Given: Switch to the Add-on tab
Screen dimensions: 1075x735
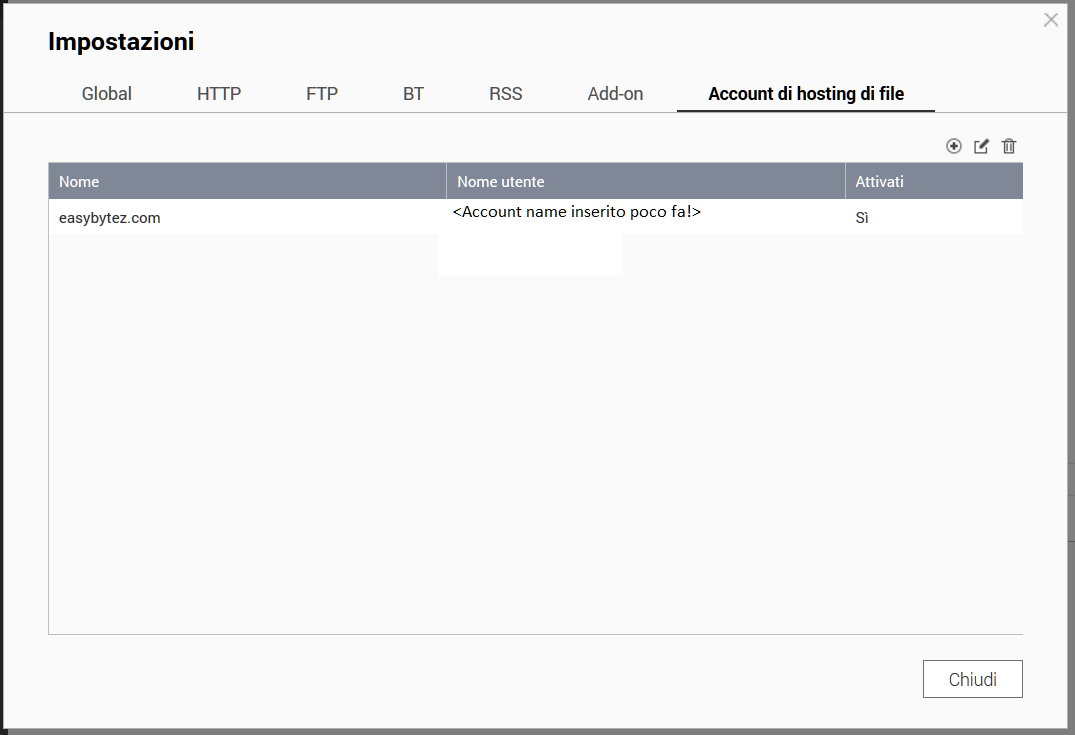Looking at the screenshot, I should (x=615, y=94).
